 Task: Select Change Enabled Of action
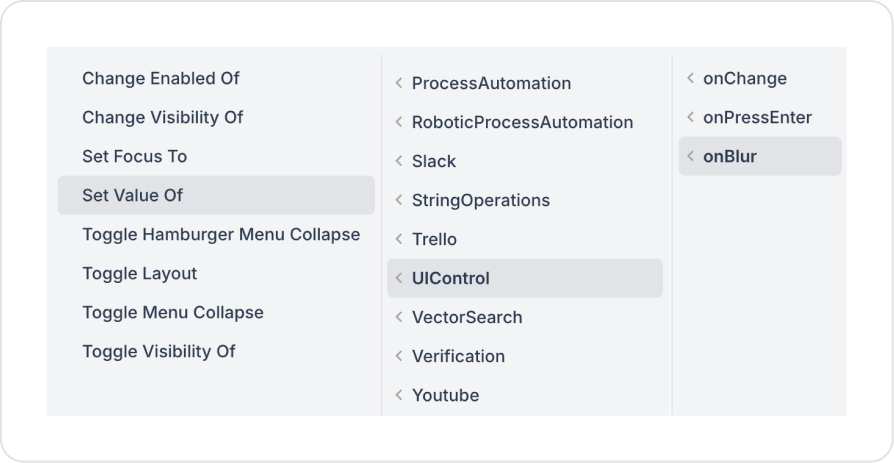[161, 79]
